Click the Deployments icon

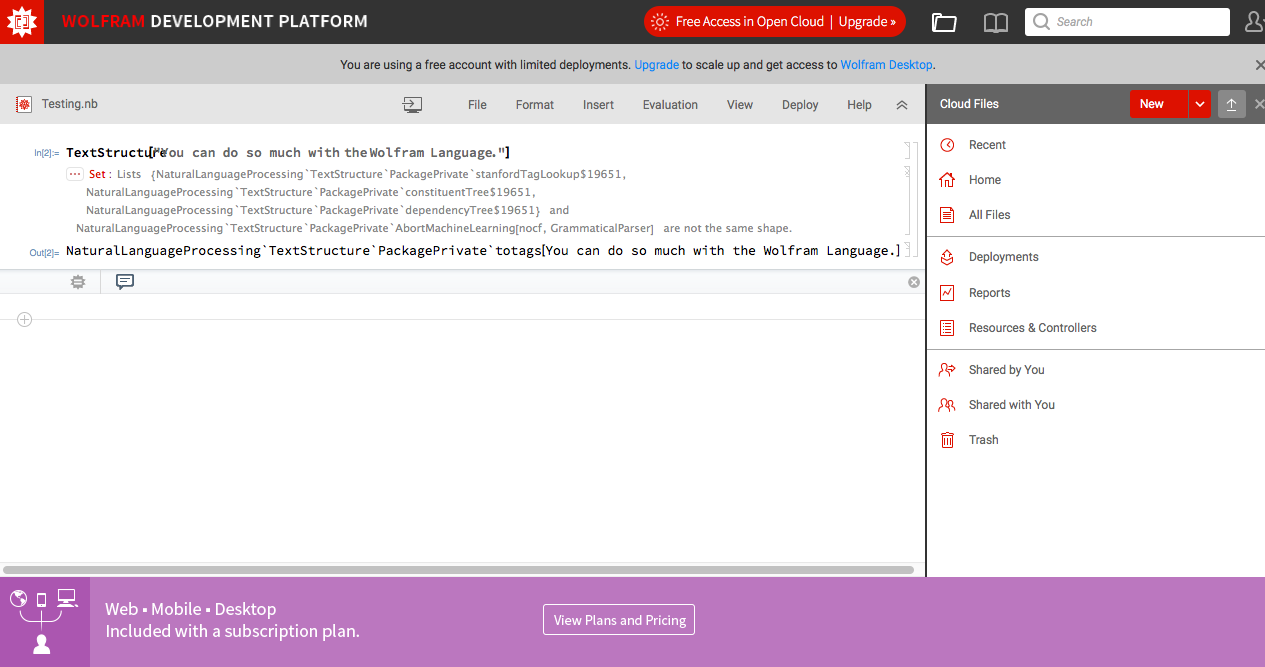click(947, 257)
